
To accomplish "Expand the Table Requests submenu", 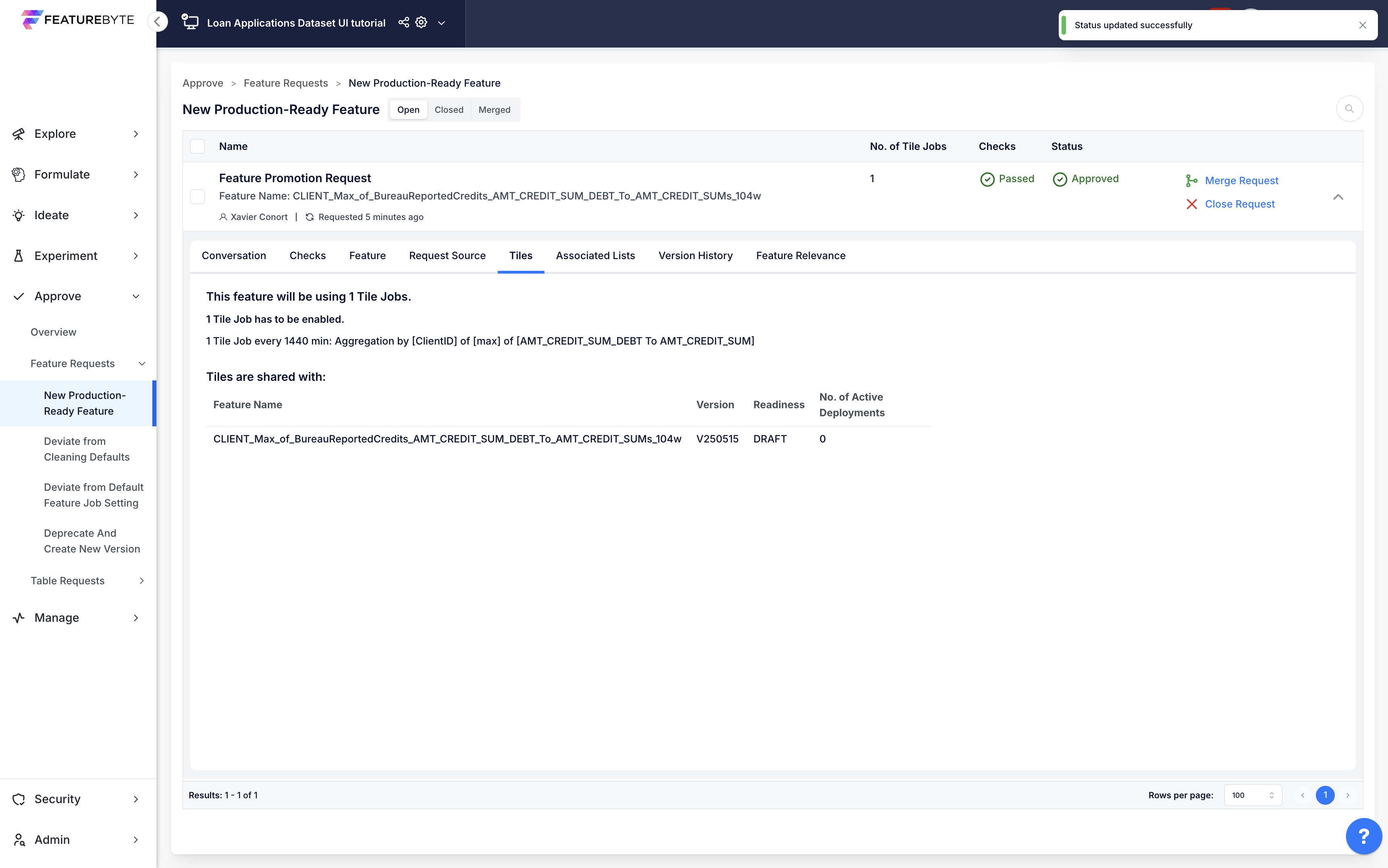I will click(x=142, y=580).
